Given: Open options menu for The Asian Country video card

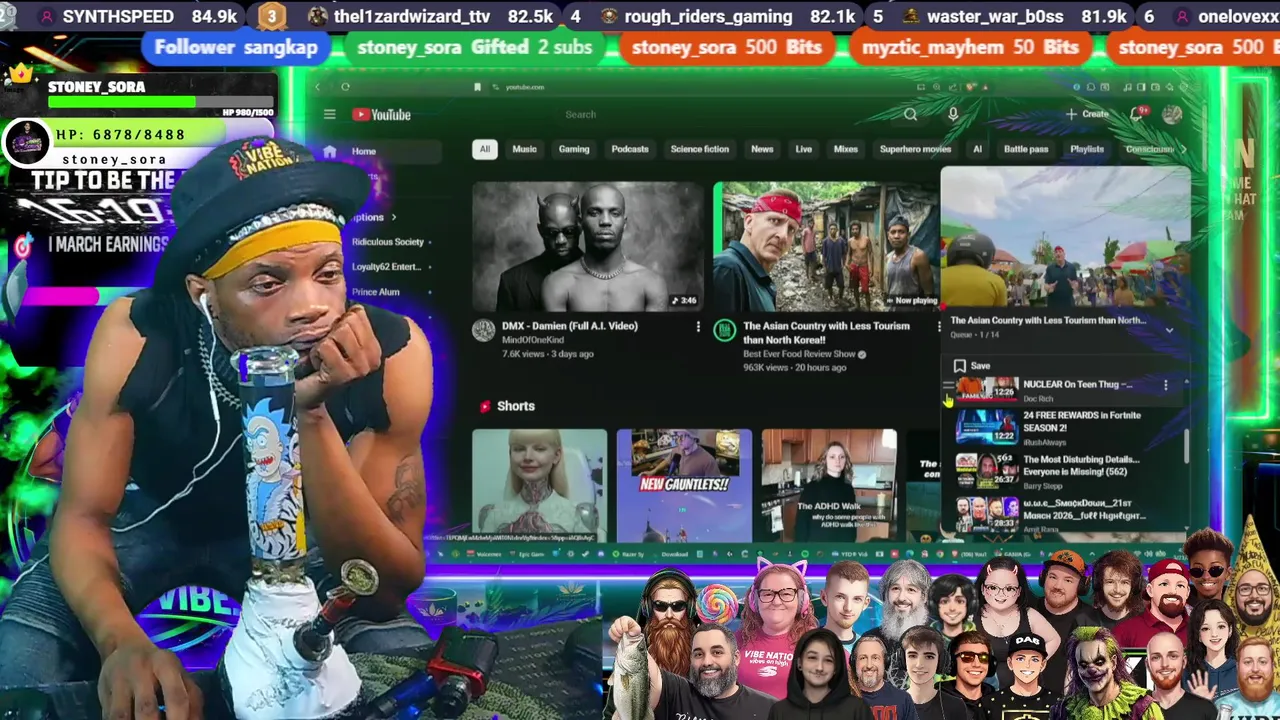Looking at the screenshot, I should click(938, 326).
